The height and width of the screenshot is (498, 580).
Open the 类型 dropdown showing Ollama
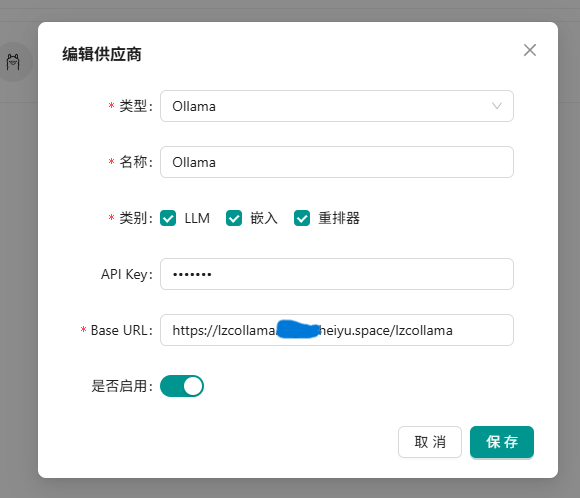point(337,106)
